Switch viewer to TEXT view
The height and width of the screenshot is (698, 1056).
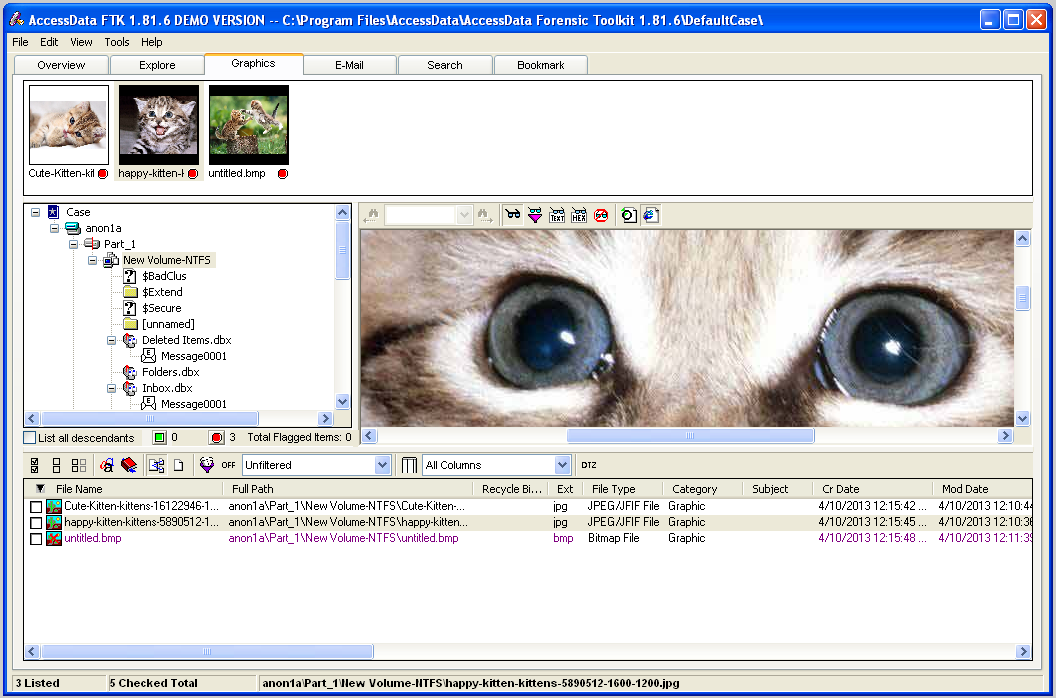coord(557,215)
